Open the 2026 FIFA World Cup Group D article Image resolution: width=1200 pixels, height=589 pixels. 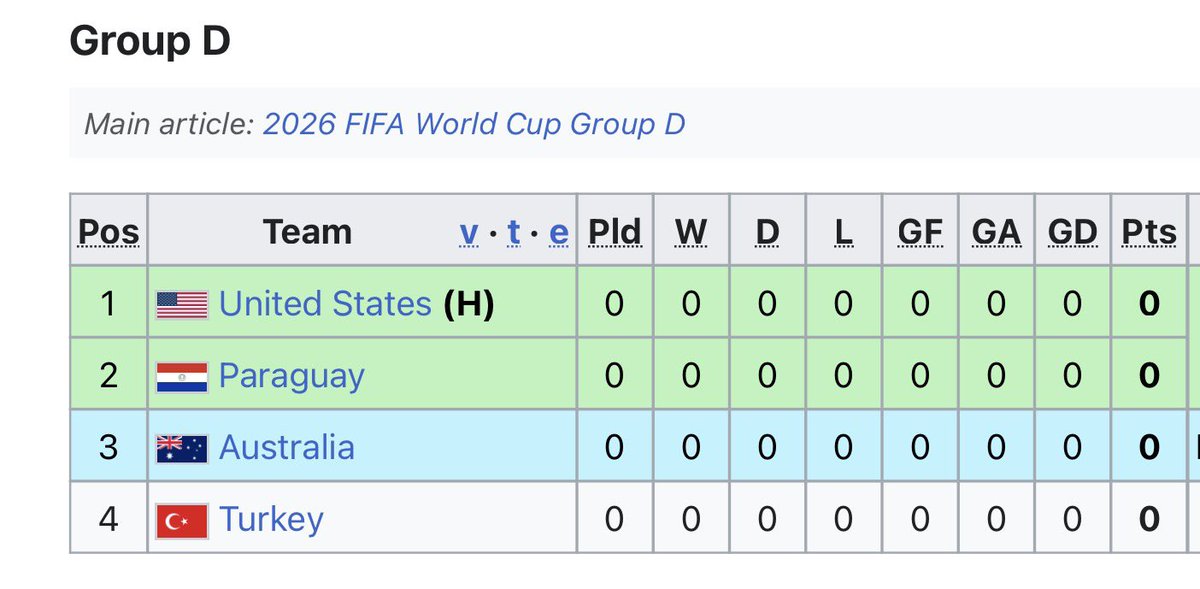474,124
